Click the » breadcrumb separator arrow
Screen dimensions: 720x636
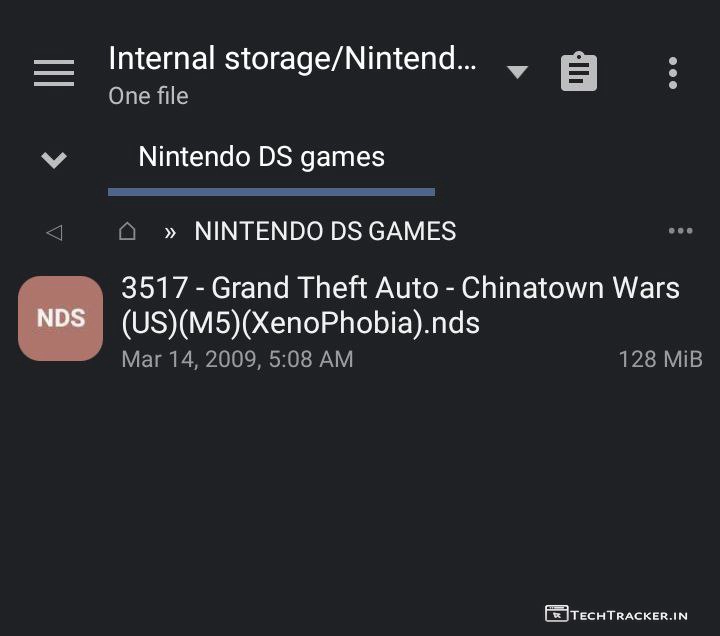[170, 232]
